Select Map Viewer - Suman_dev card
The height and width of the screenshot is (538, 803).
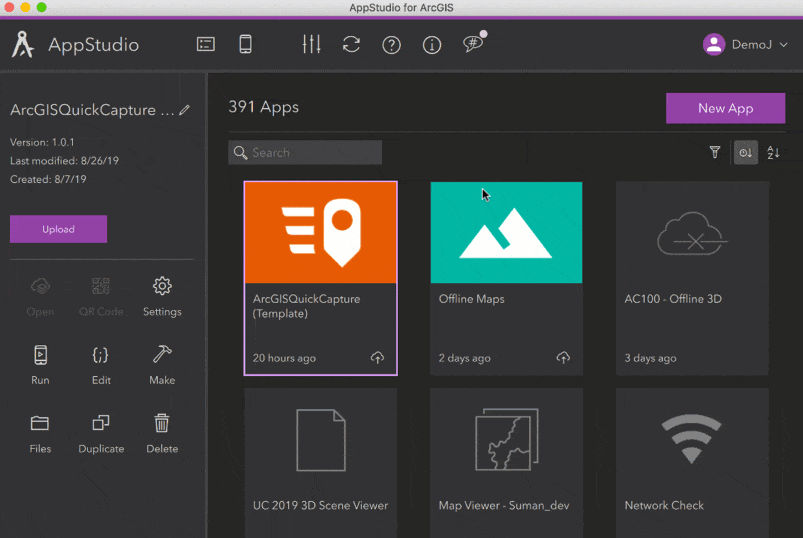pyautogui.click(x=506, y=463)
